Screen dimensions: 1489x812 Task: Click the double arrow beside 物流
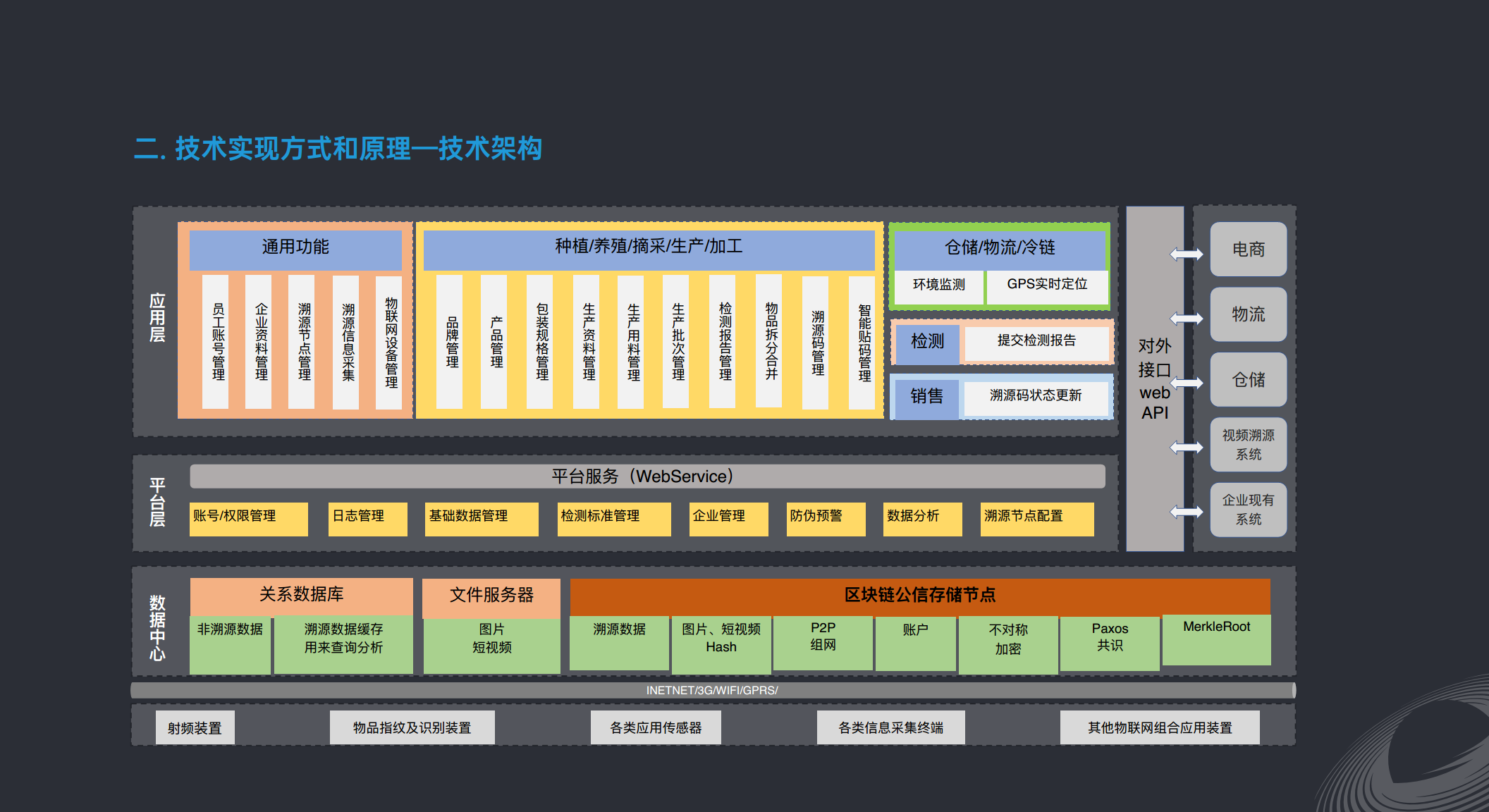click(1187, 319)
